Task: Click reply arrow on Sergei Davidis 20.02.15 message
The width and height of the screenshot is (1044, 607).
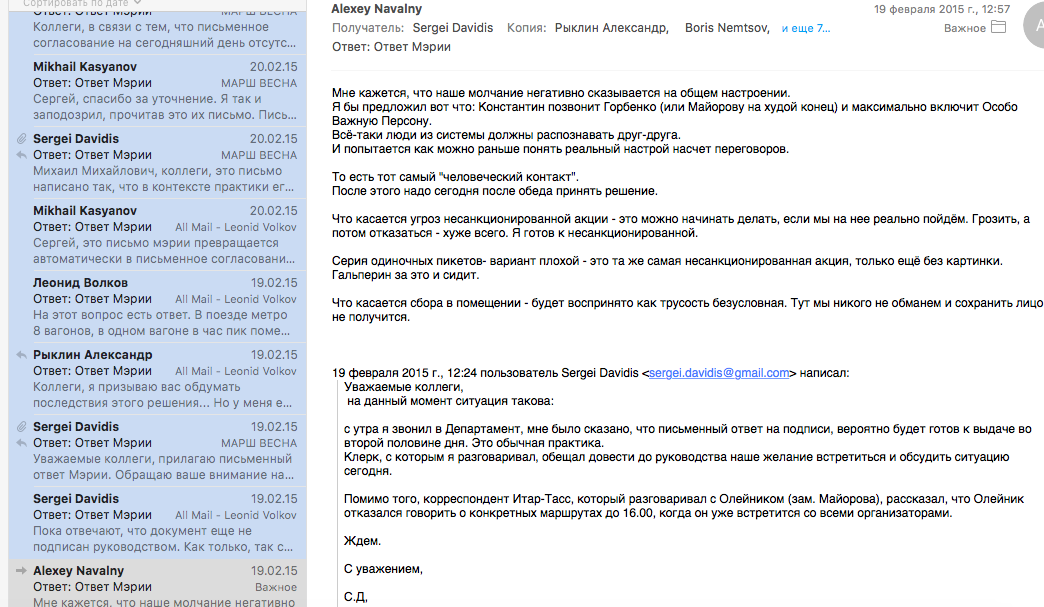Action: [20, 155]
